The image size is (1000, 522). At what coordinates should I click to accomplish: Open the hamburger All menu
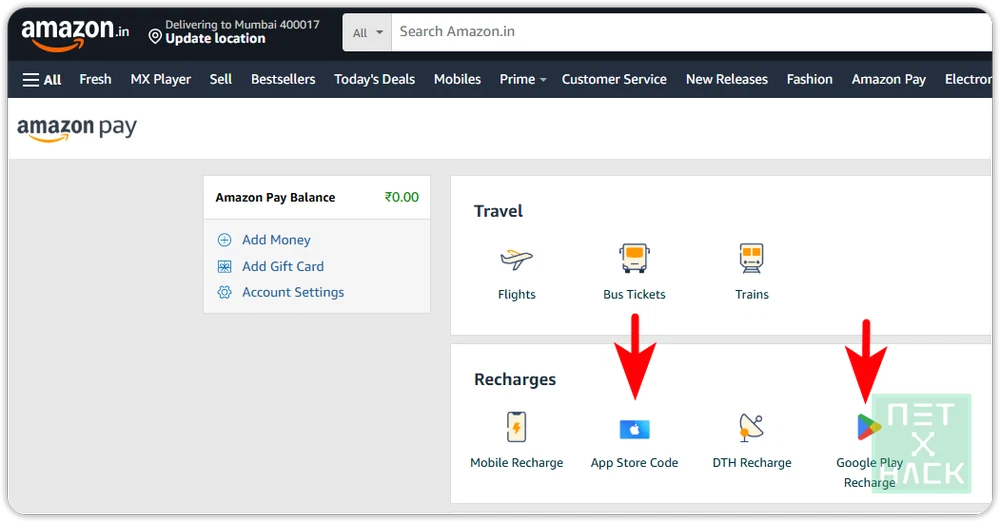point(42,80)
